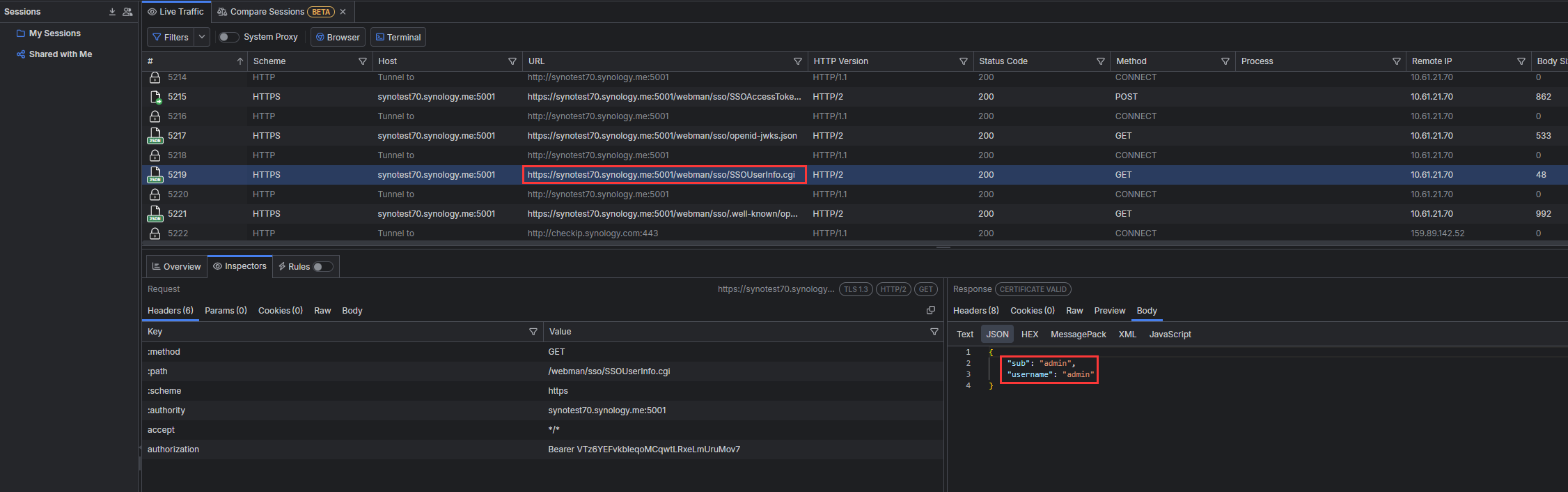Click lock icon of session 5222
Image resolution: width=1568 pixels, height=492 pixels.
[x=155, y=233]
